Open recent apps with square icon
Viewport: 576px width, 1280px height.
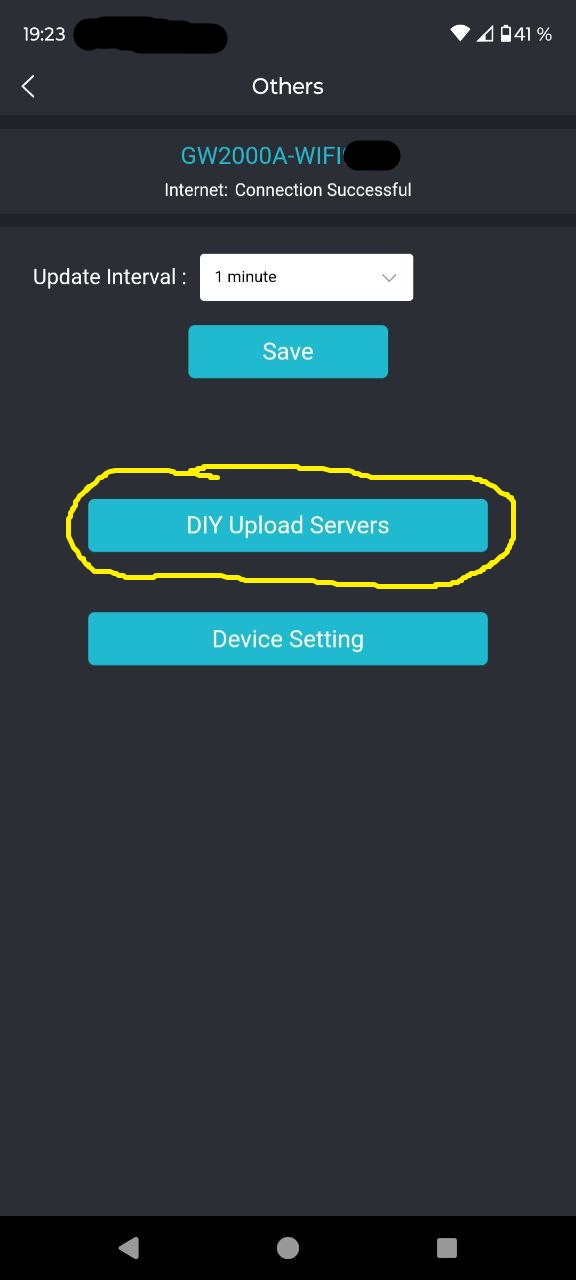447,1247
